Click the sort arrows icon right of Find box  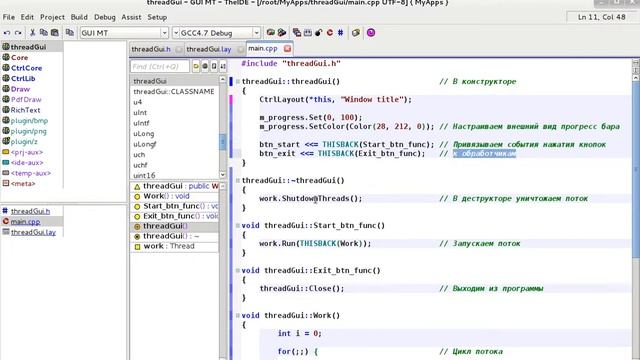223,66
